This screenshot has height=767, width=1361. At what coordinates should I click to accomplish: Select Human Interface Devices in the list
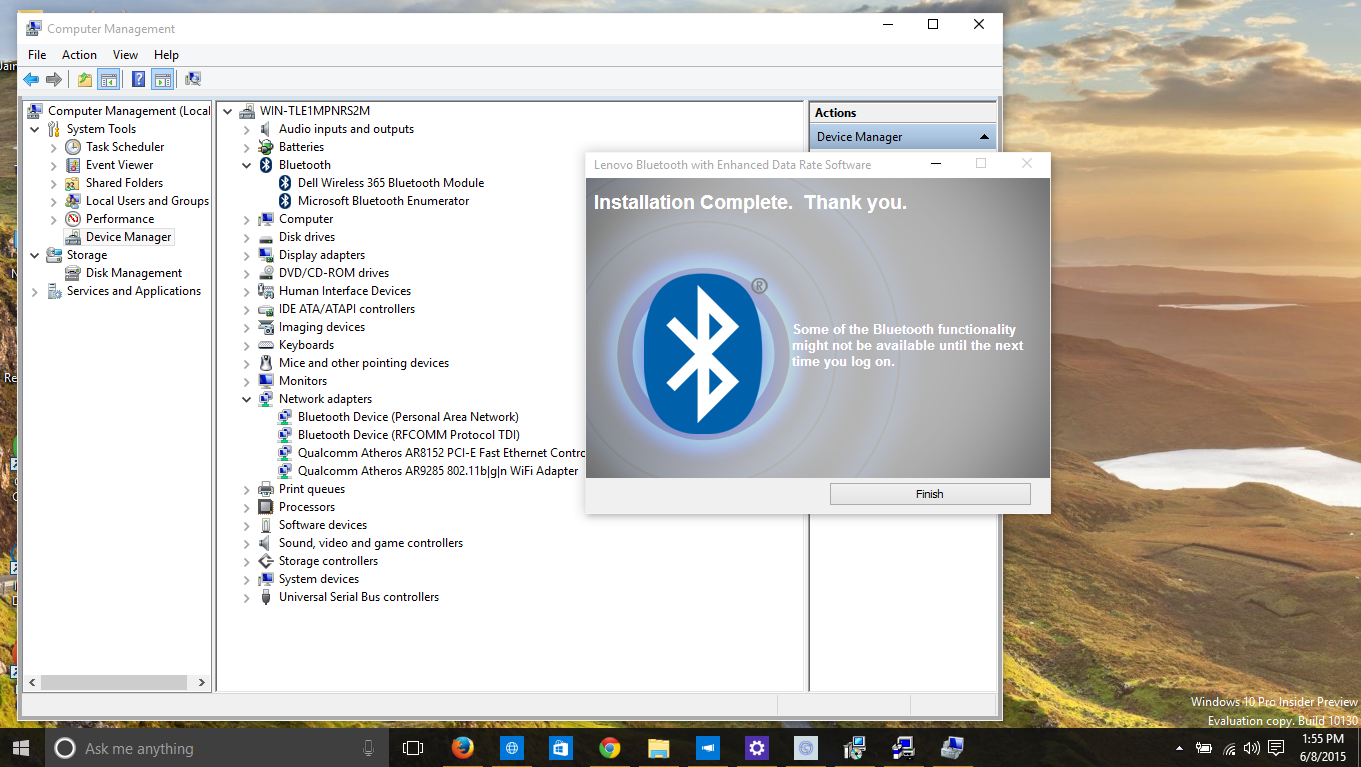[x=345, y=291]
